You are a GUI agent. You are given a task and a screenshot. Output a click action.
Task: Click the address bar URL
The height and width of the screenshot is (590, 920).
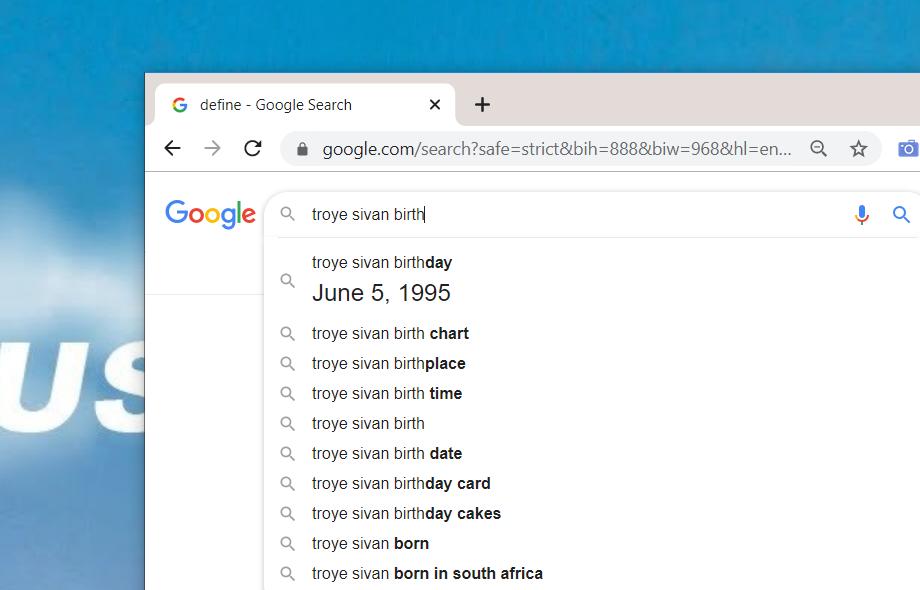click(x=556, y=149)
